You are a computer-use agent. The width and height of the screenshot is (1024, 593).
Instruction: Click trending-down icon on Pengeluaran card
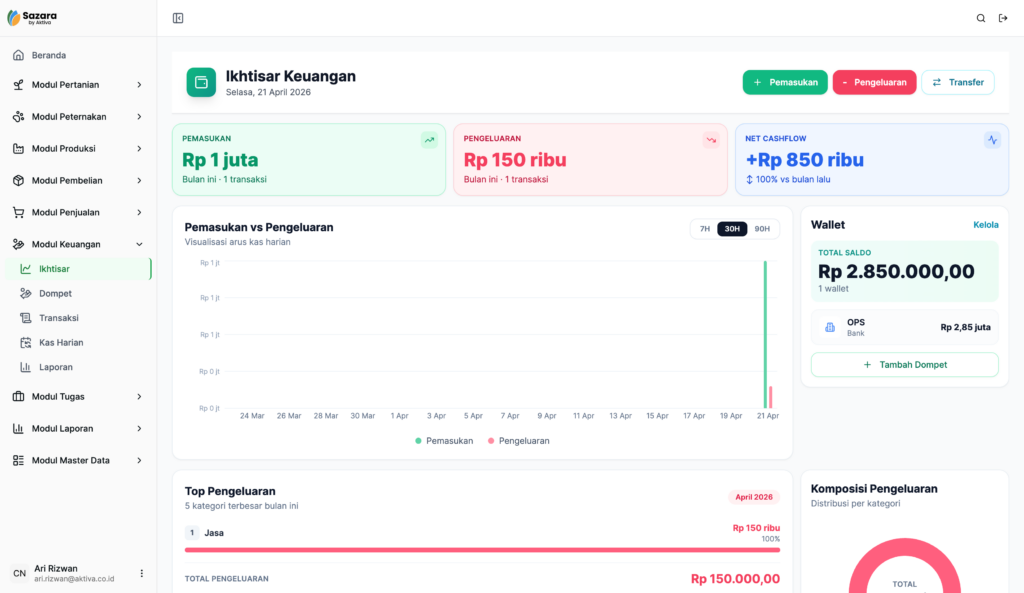[711, 140]
